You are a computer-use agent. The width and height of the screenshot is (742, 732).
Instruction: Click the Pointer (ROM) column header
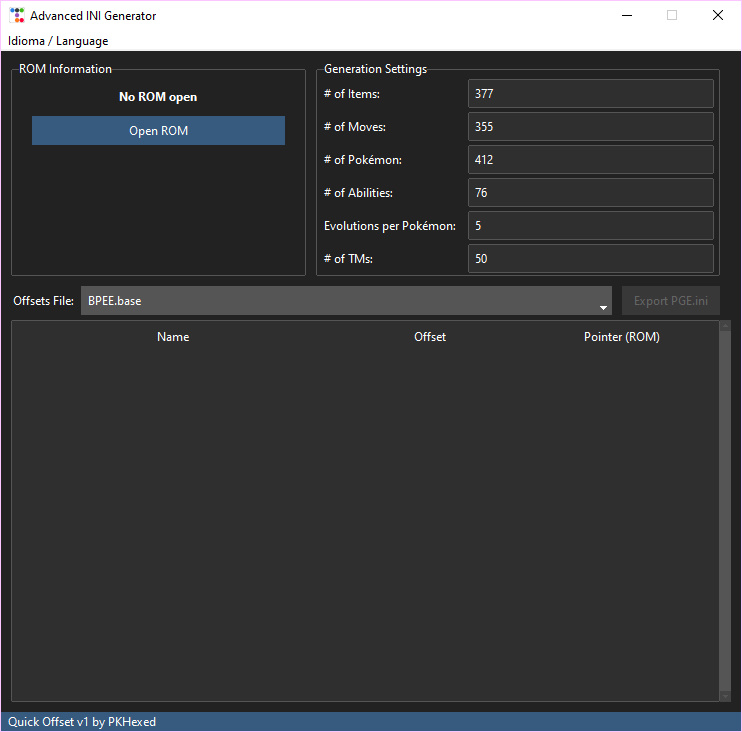[x=621, y=337]
